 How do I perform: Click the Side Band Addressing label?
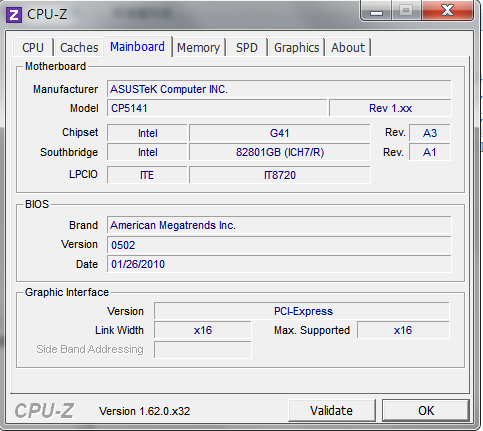90,349
